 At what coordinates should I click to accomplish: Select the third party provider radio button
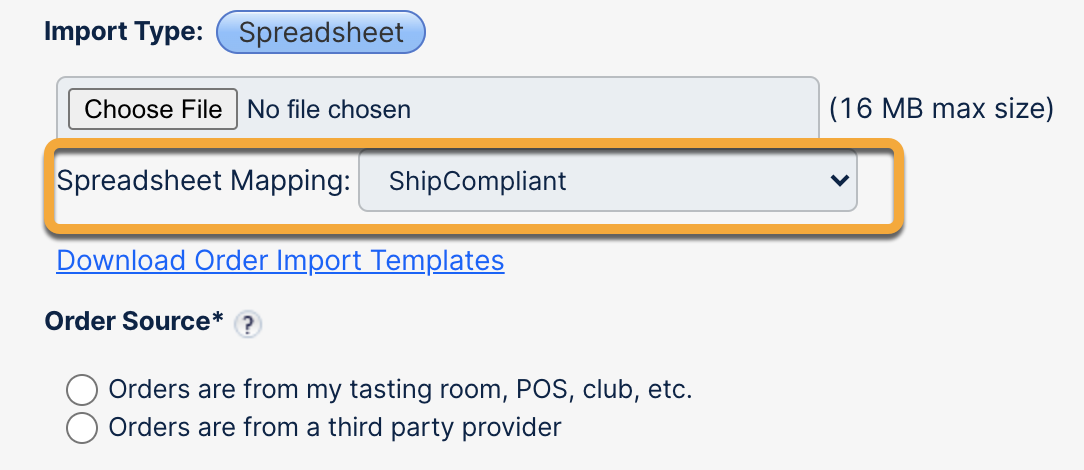pyautogui.click(x=81, y=428)
